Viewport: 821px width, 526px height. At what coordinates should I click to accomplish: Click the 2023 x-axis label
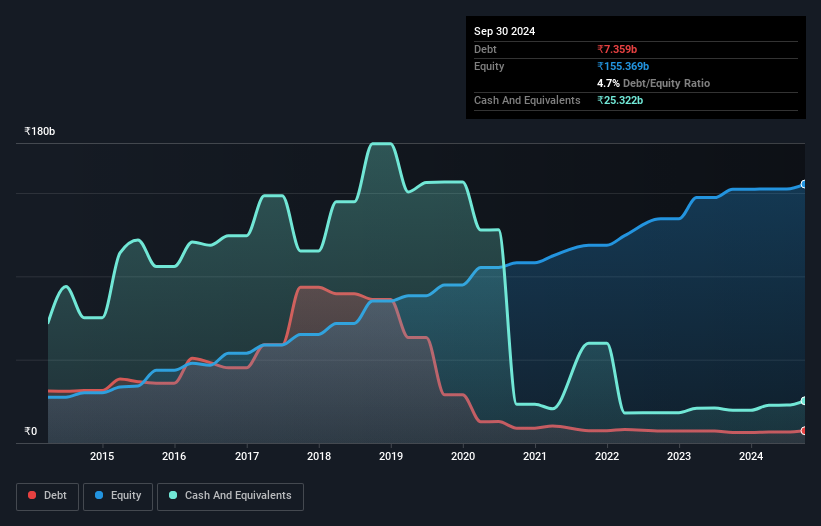679,456
